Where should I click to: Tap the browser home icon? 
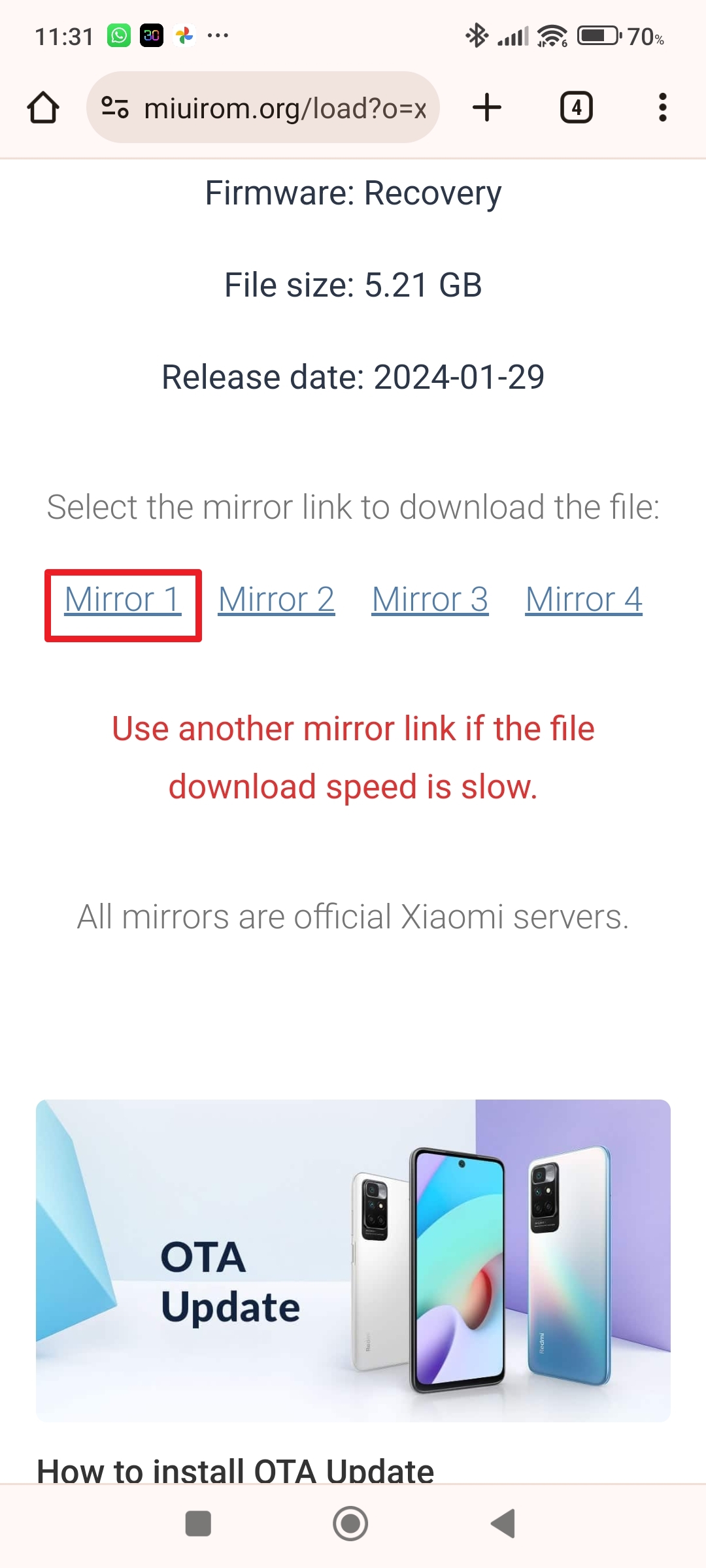coord(43,108)
